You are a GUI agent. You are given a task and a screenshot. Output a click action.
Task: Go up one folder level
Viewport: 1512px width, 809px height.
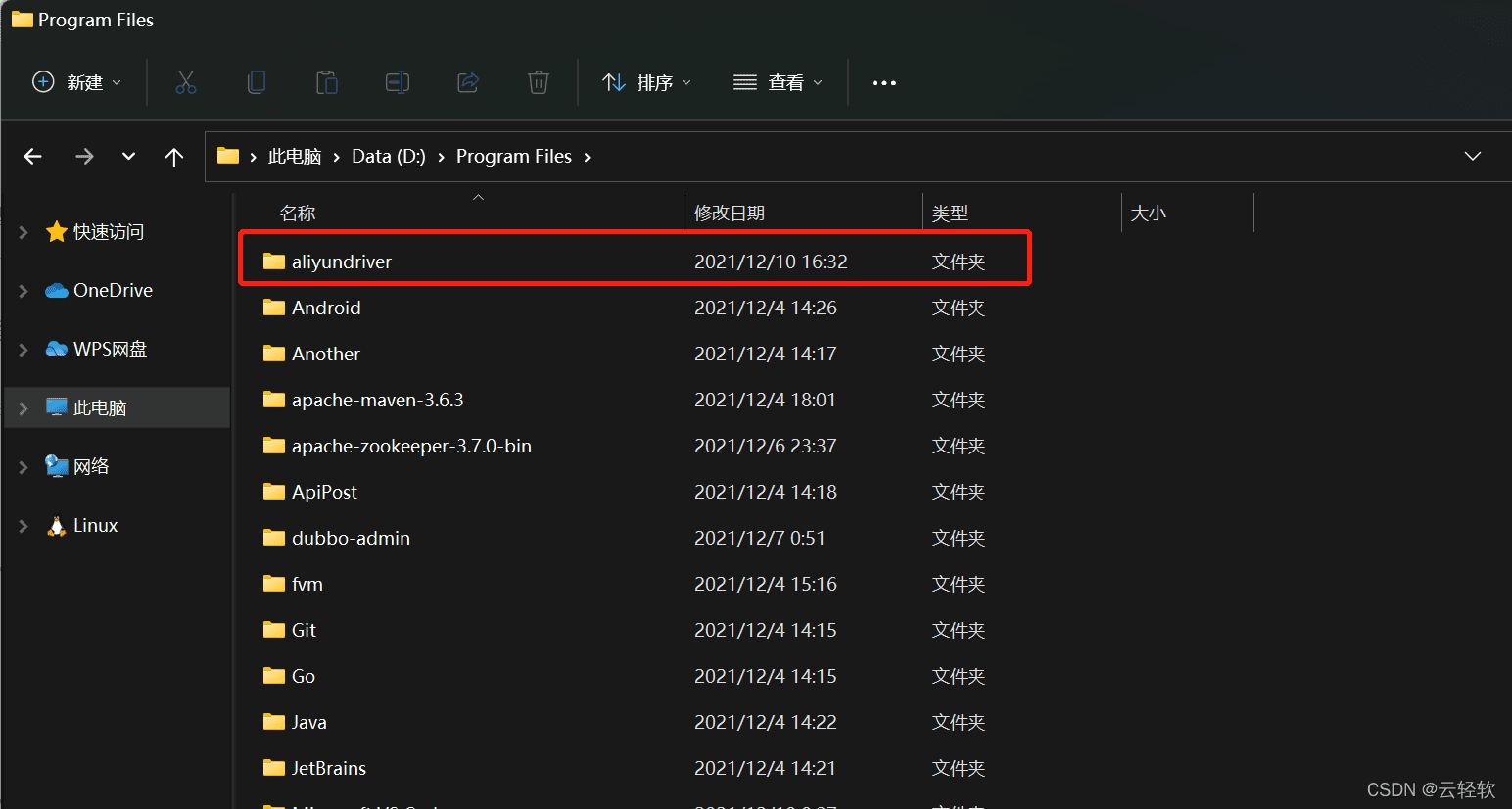(x=174, y=157)
